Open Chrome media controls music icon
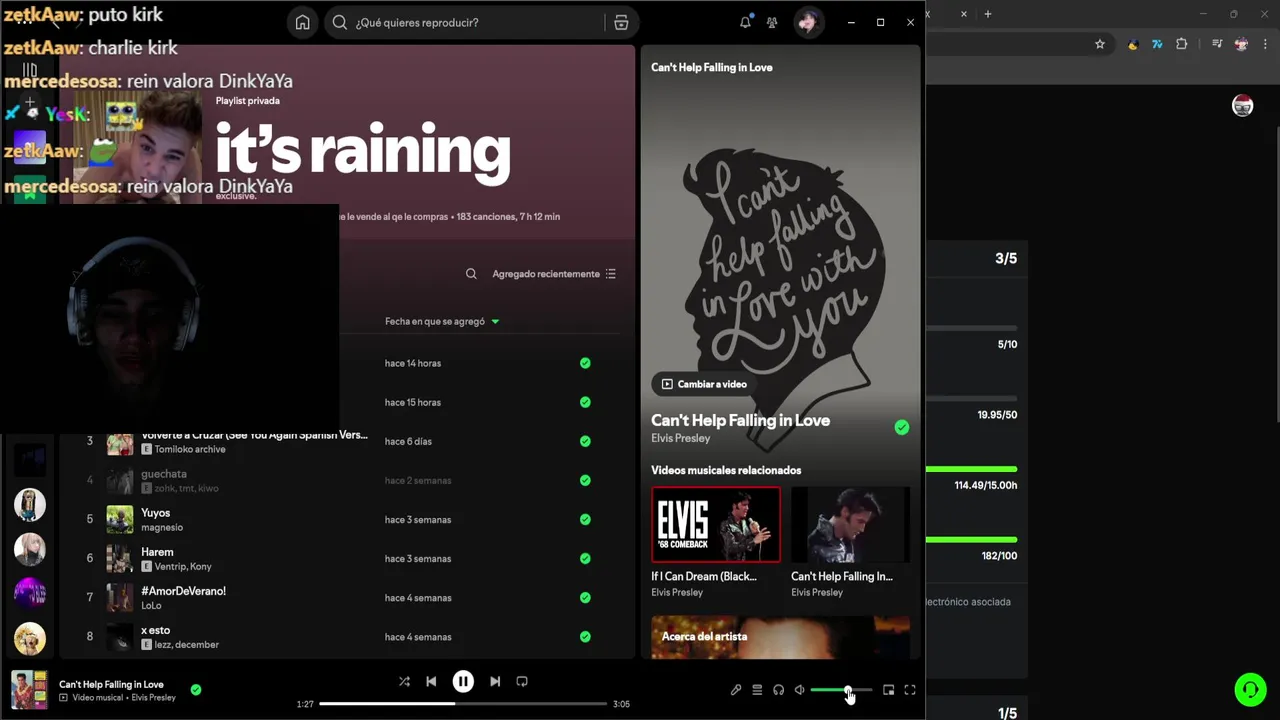The width and height of the screenshot is (1280, 720). click(1217, 44)
